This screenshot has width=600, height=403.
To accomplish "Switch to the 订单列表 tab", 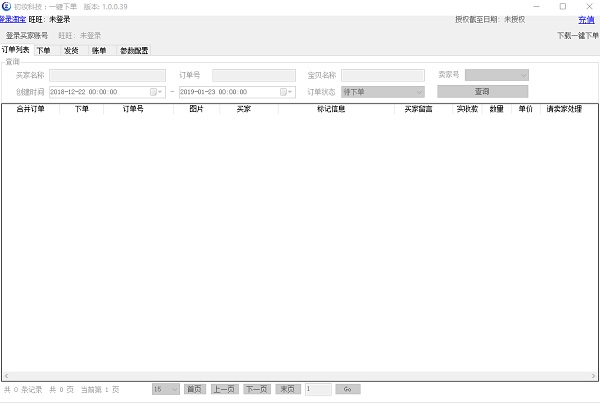I will pos(16,50).
